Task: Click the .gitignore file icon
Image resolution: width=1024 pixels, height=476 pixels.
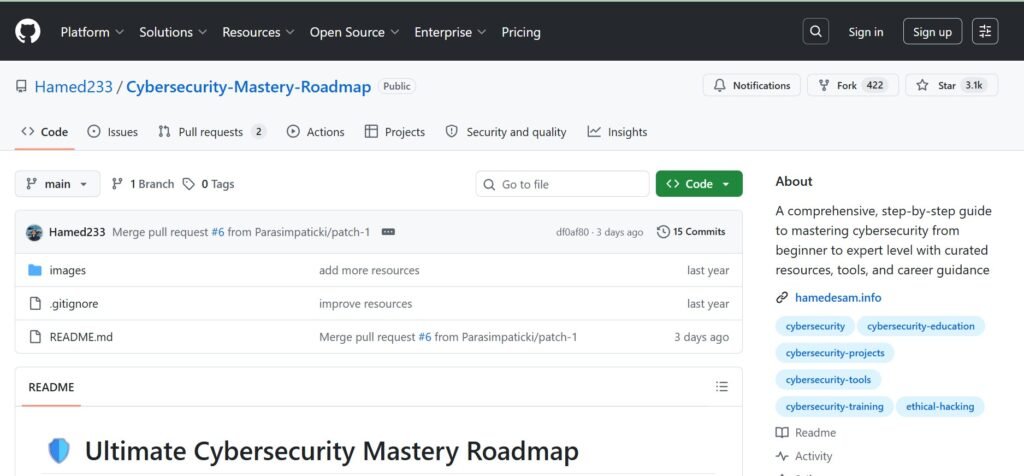Action: click(35, 304)
